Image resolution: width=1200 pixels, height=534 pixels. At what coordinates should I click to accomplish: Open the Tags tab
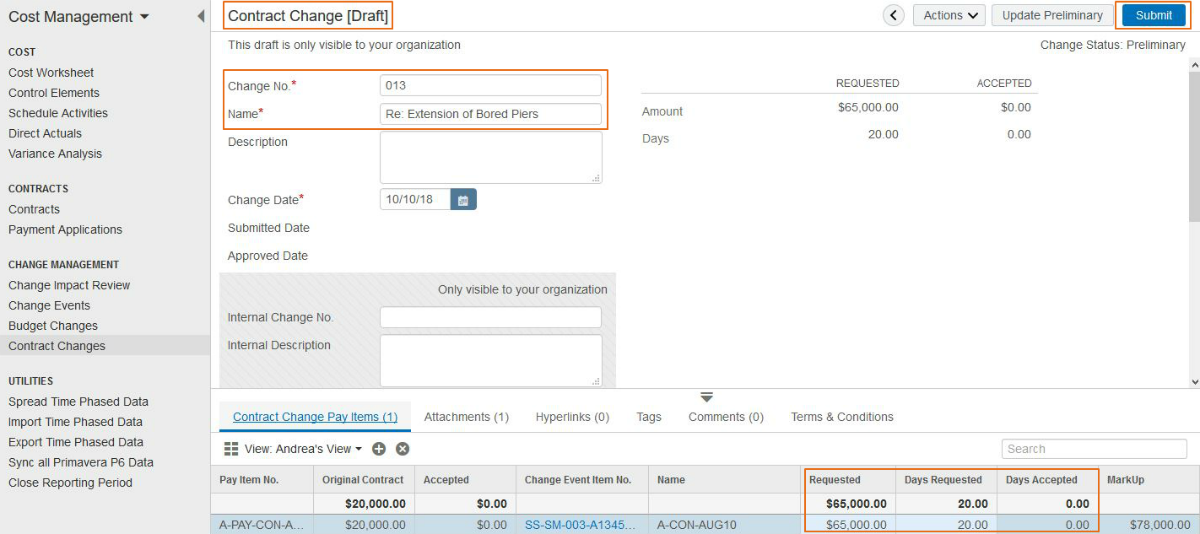649,417
